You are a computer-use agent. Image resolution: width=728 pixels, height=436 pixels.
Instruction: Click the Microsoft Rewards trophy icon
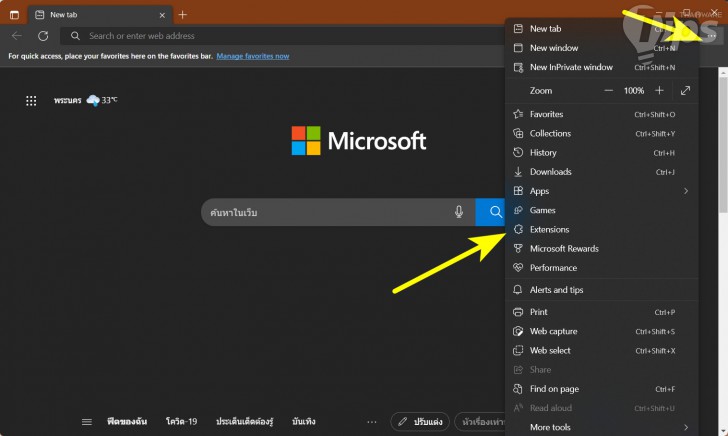[x=518, y=248]
